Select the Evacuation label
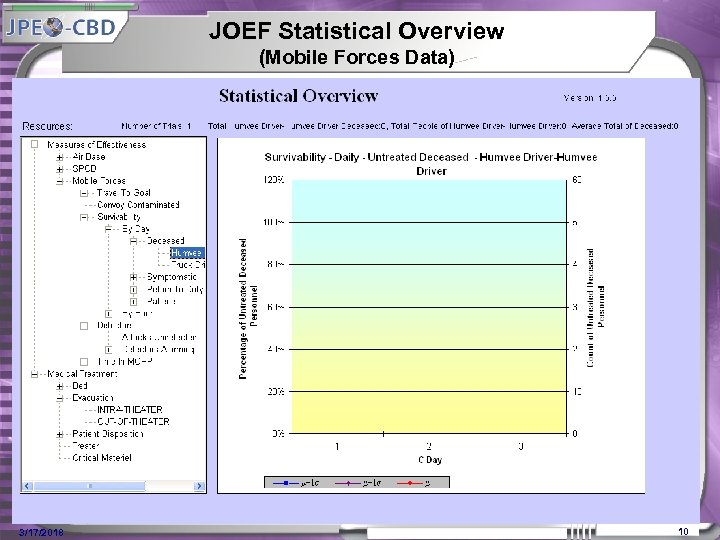Screen dimensions: 720x540 point(93,398)
